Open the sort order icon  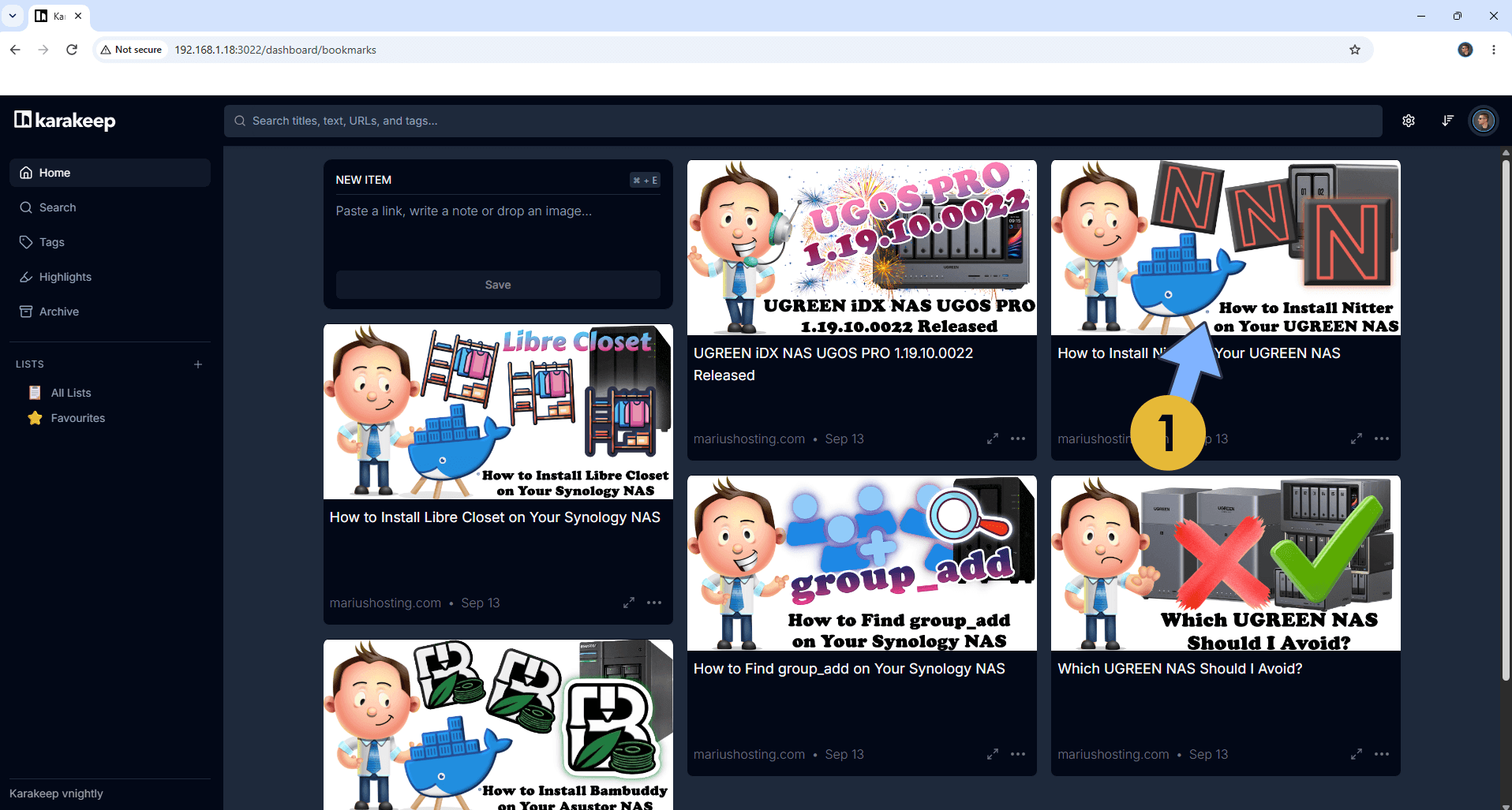pos(1447,121)
